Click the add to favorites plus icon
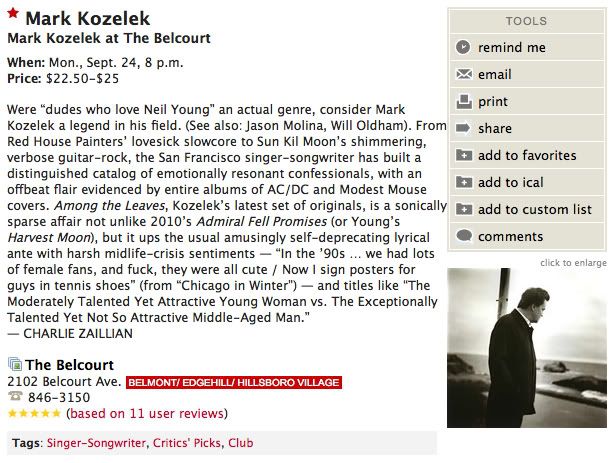 [463, 155]
